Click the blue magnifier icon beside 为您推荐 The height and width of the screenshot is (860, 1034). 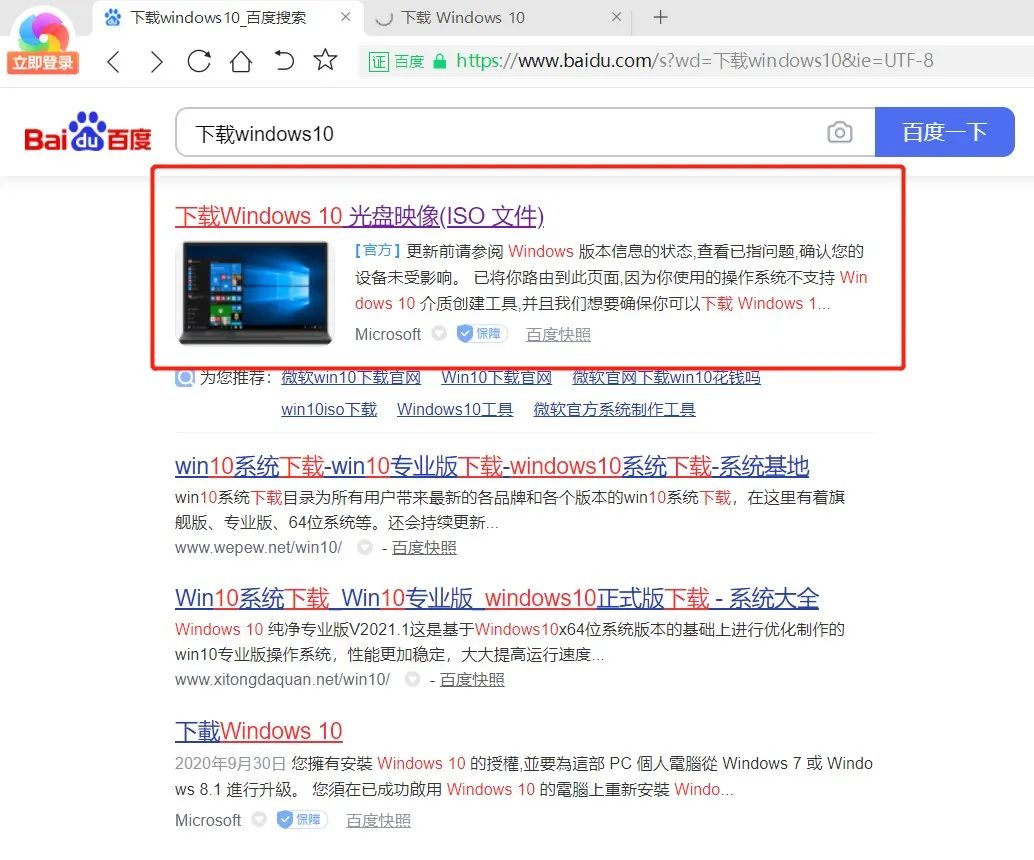tap(185, 378)
